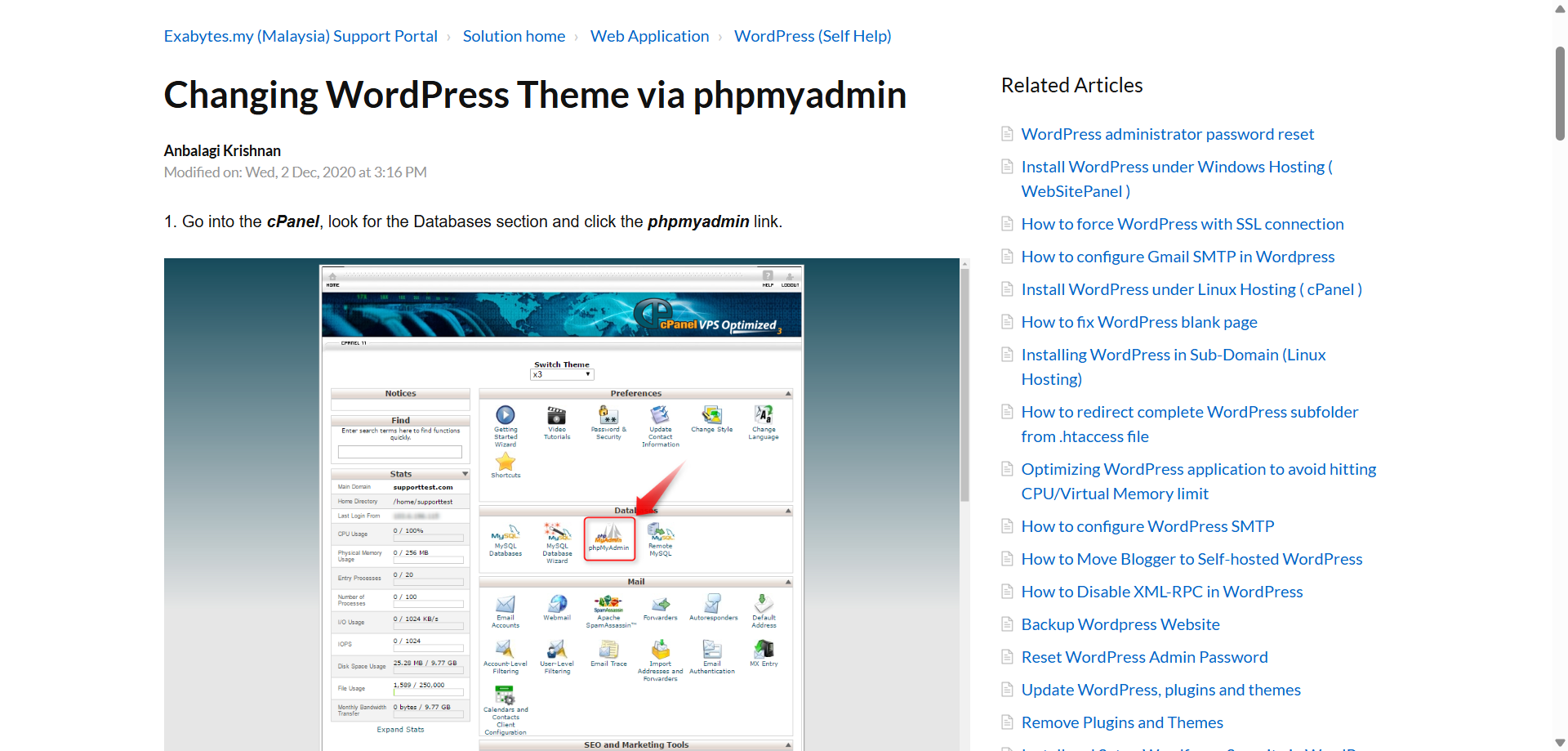Click step 1 instruction text about cPanel
This screenshot has height=751, width=1568.
(473, 221)
